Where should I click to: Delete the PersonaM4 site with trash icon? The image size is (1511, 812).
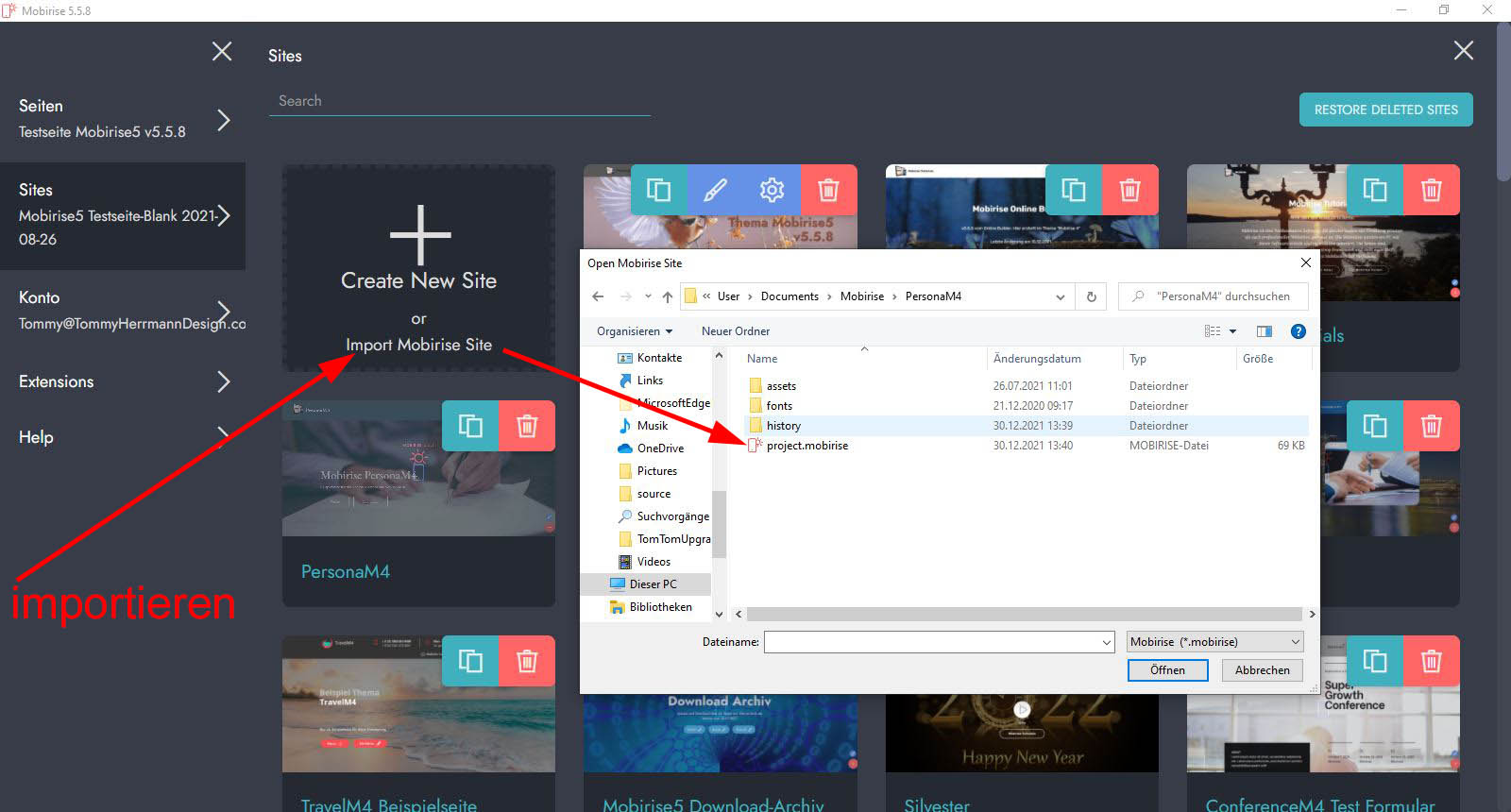coord(527,426)
